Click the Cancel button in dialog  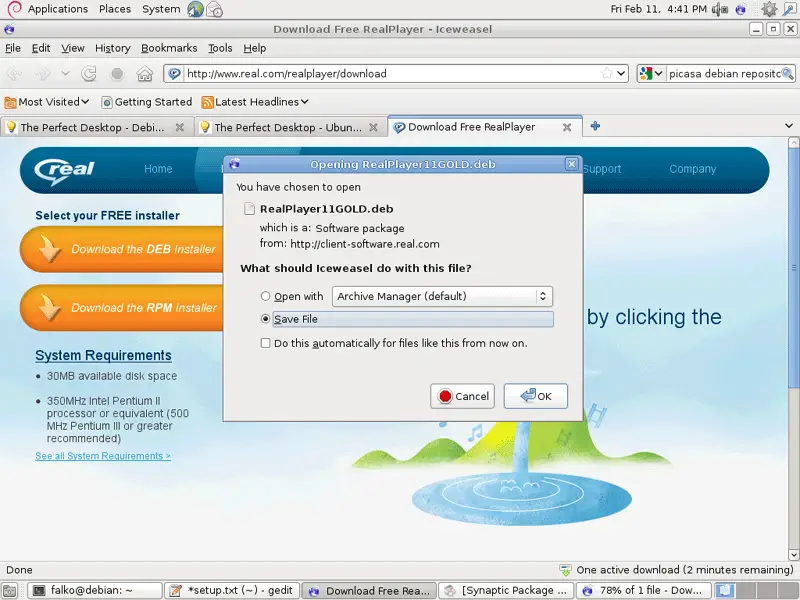pyautogui.click(x=462, y=396)
